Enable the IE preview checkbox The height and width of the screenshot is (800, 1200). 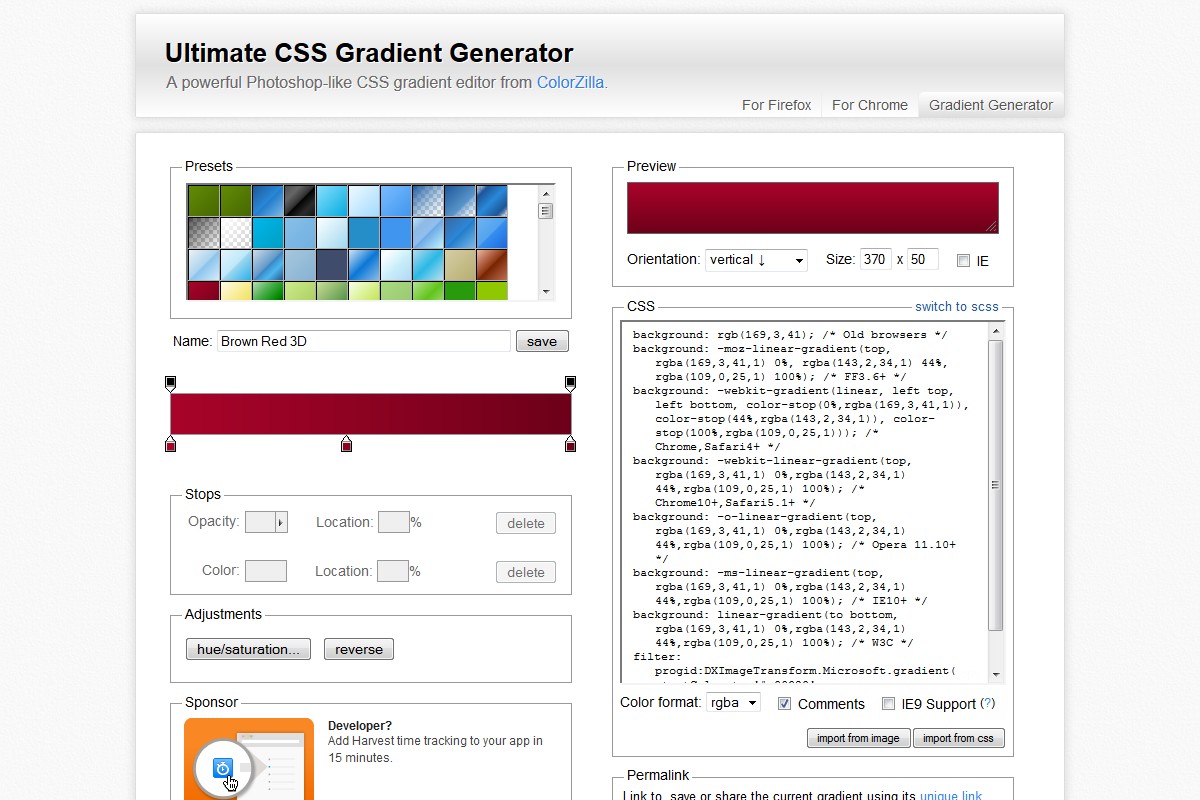[963, 261]
